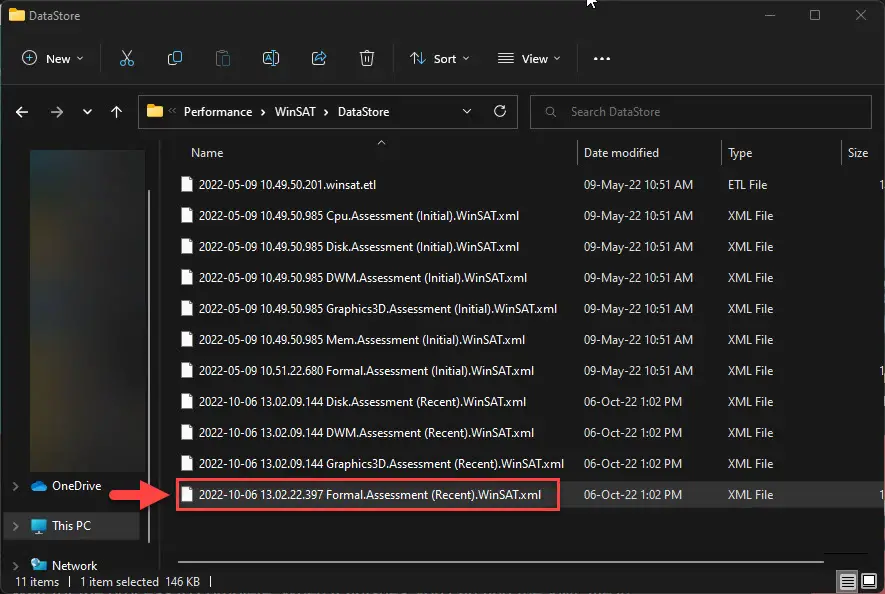
Task: Open the View layout dropdown
Action: [529, 59]
